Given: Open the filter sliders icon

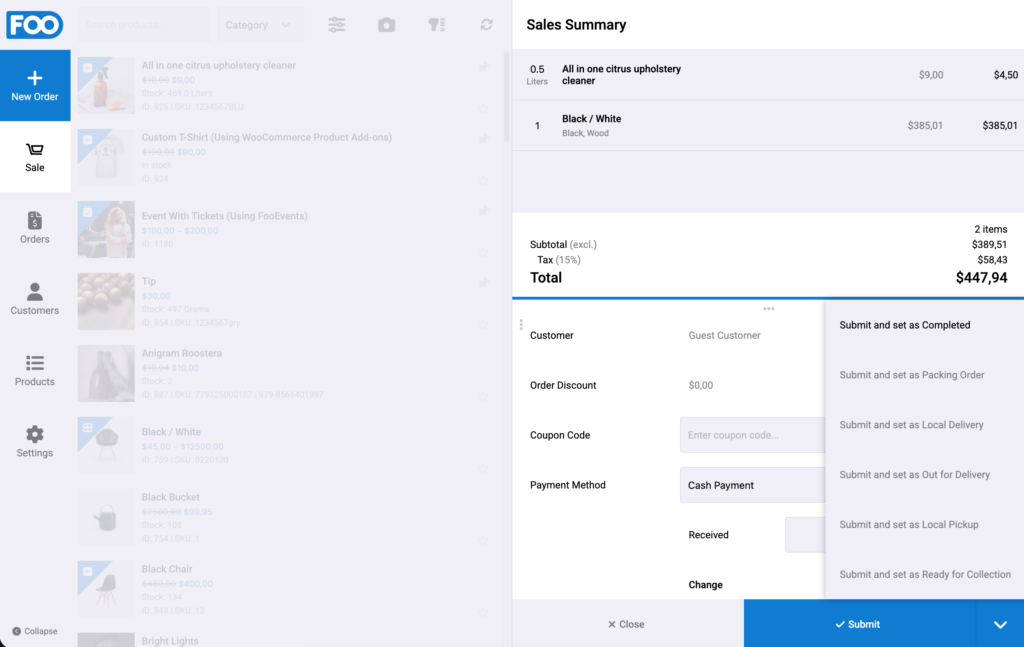Looking at the screenshot, I should click(x=336, y=25).
